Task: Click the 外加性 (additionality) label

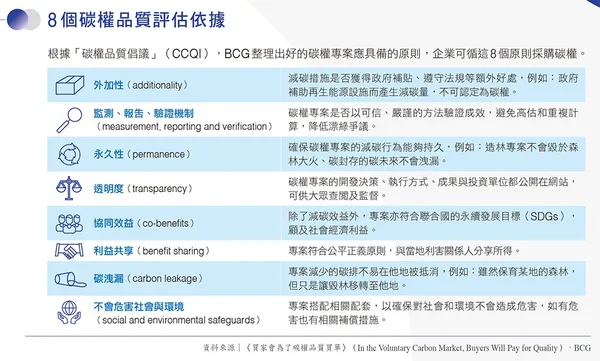Action: coord(141,85)
